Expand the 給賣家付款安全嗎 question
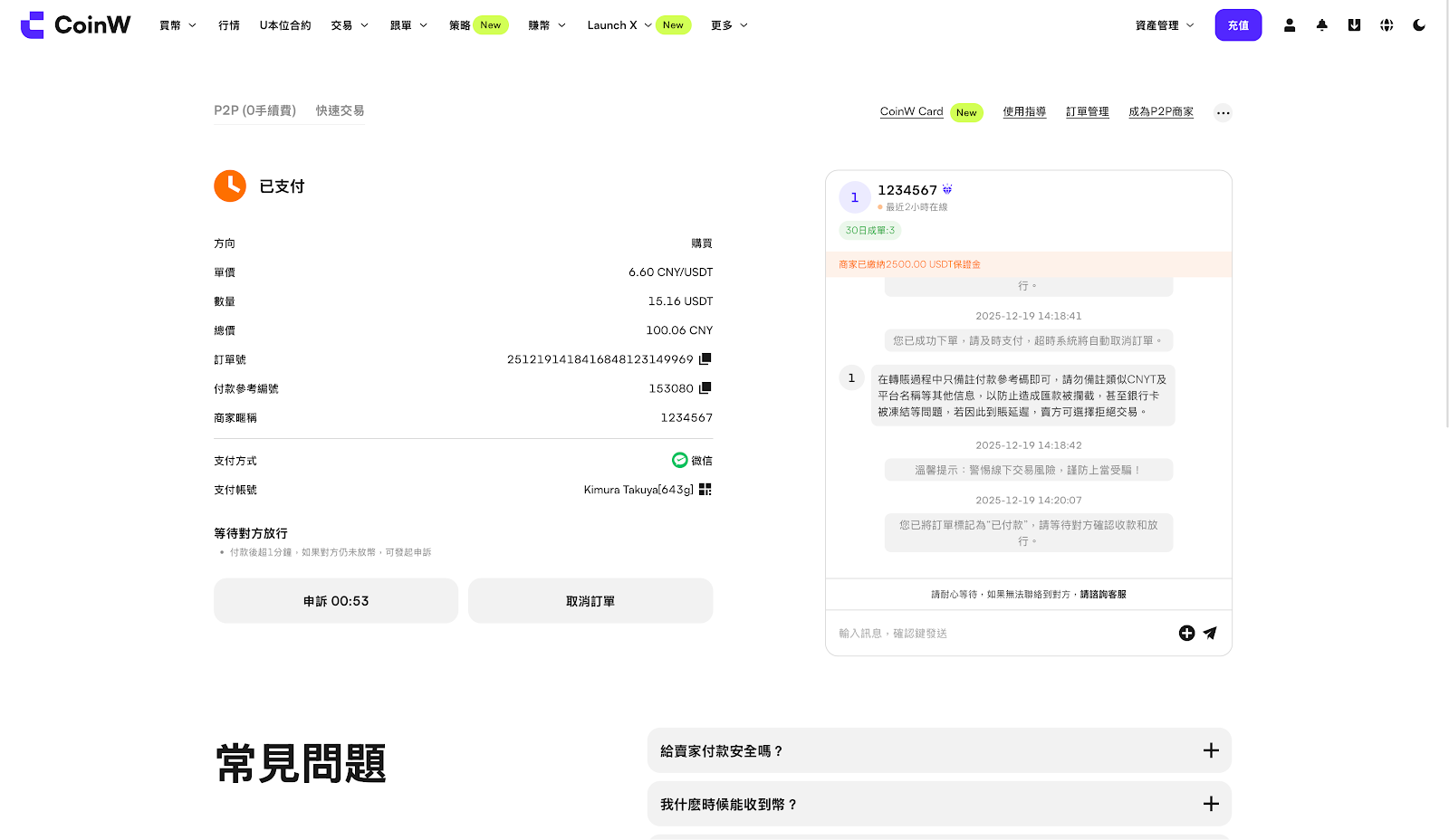The height and width of the screenshot is (840, 1449). [1210, 750]
